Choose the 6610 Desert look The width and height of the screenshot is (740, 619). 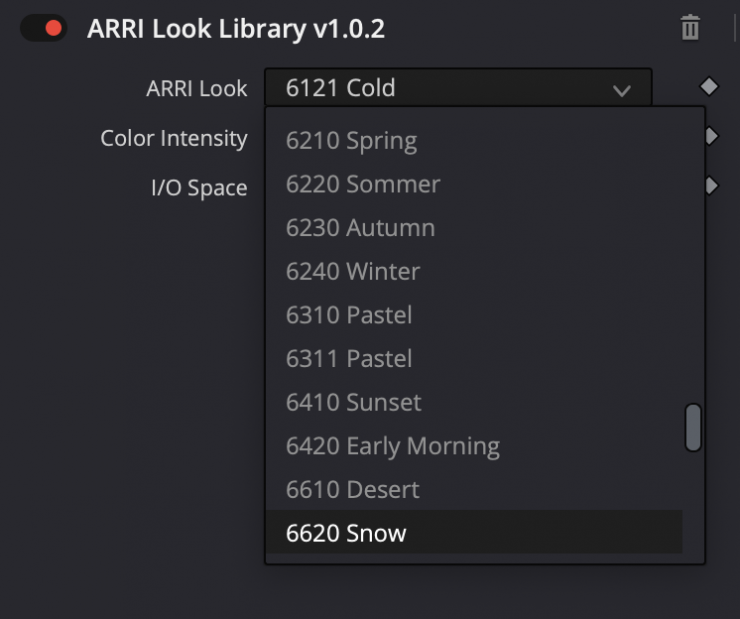pos(474,490)
